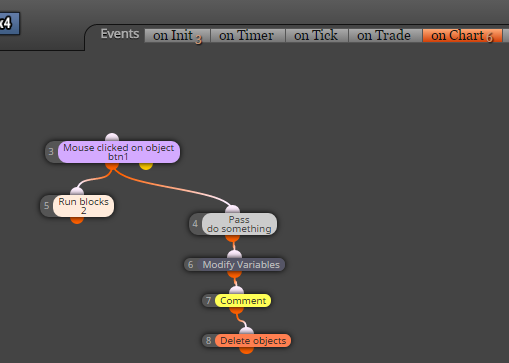Select the Run blocks 2 block
Screen dimensions: 509x363
pyautogui.click(x=83, y=206)
